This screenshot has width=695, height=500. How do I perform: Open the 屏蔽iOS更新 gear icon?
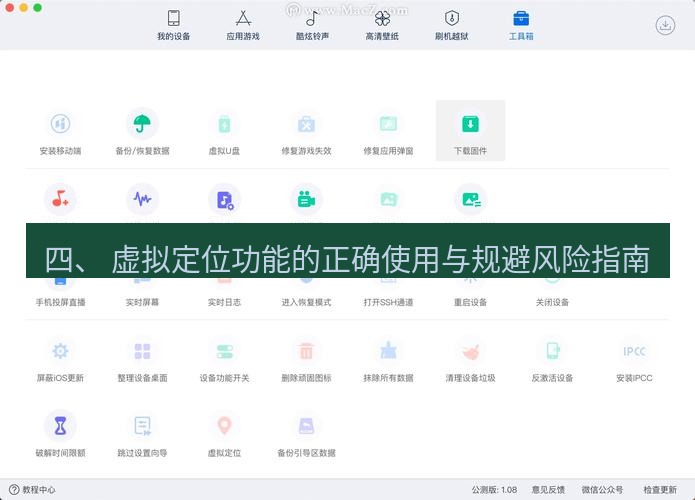[60, 351]
